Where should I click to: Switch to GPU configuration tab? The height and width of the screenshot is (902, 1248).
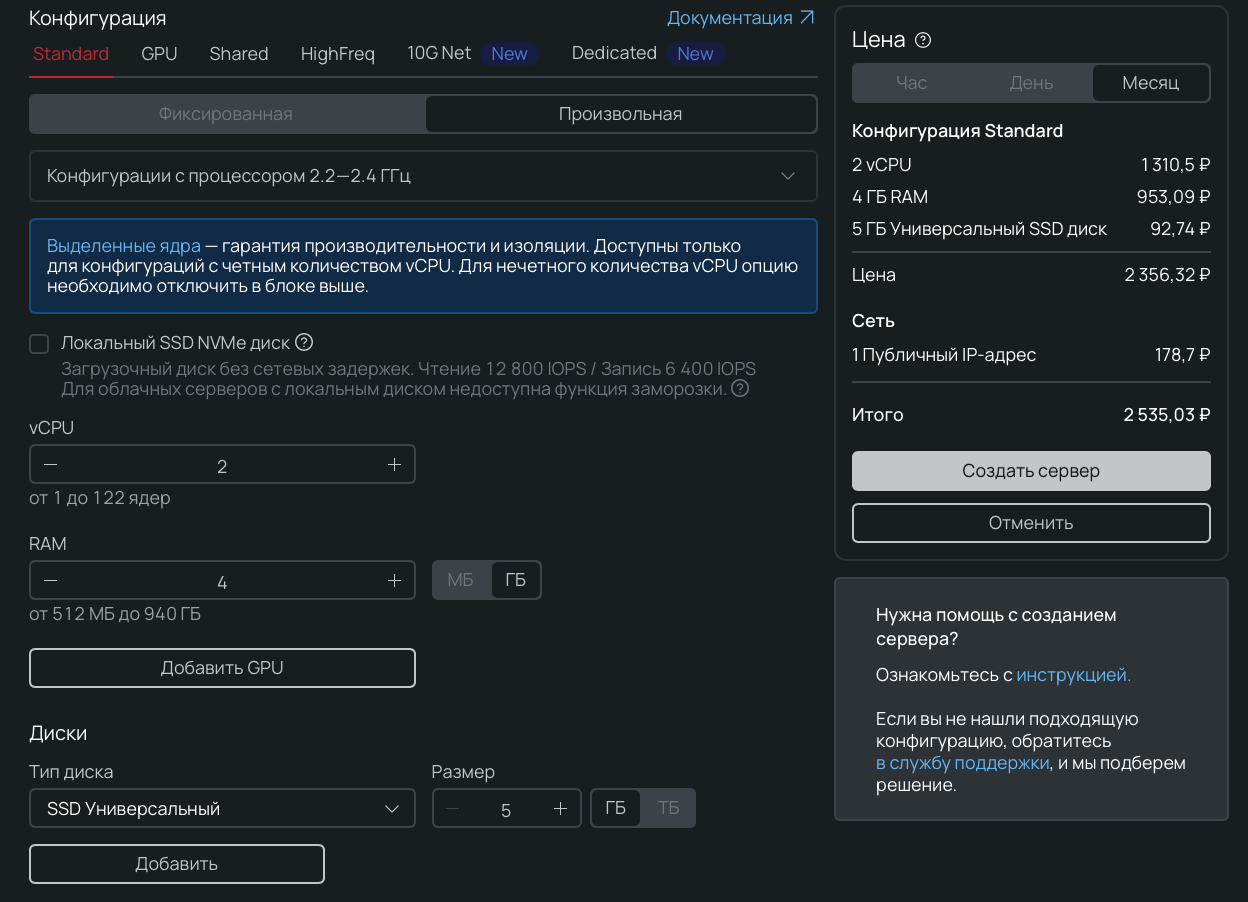159,54
